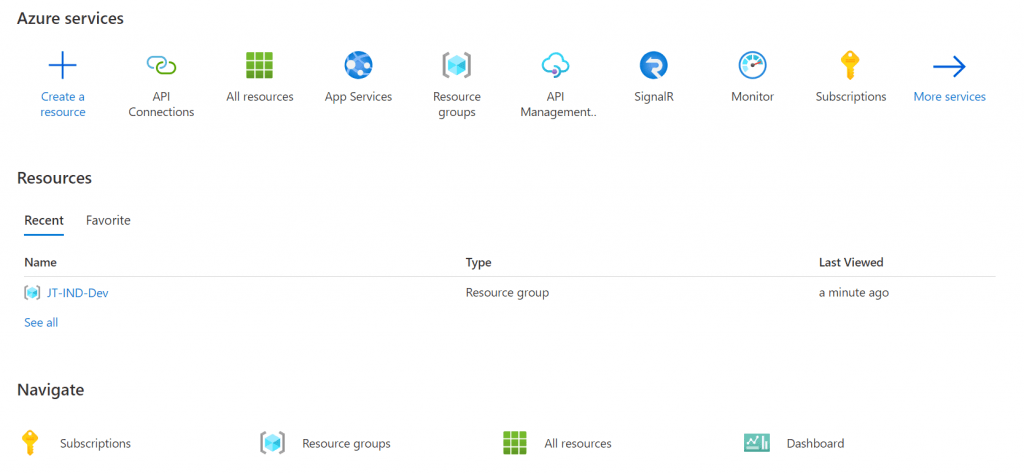The image size is (1024, 474).
Task: Click the More services arrow icon
Action: [x=949, y=65]
